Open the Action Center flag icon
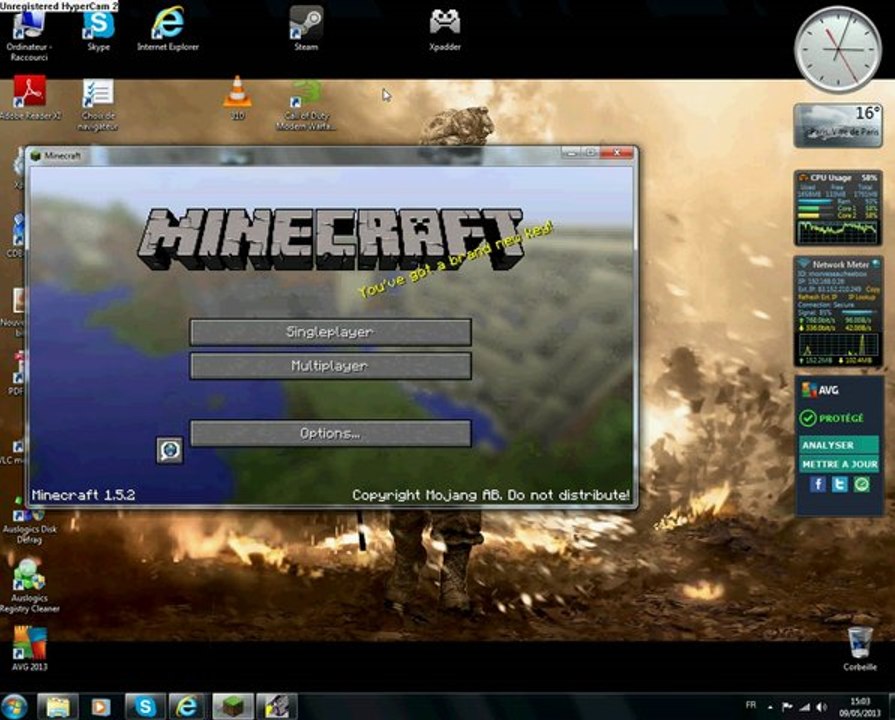This screenshot has height=720, width=895. tap(787, 707)
